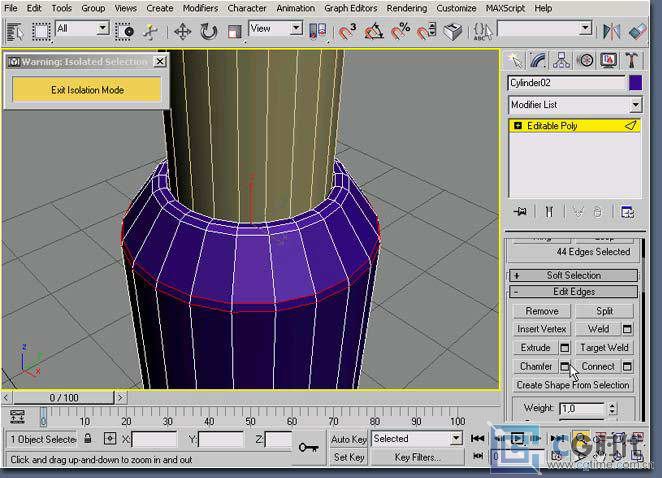Click the Insert Vertex button
Viewport: 662px width, 478px height.
542,329
